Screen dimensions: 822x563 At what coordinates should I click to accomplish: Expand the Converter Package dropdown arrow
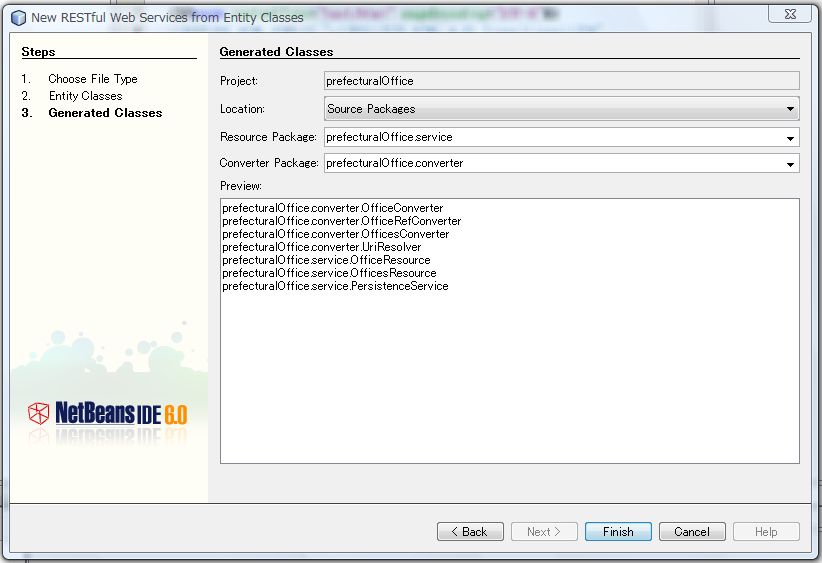(790, 163)
